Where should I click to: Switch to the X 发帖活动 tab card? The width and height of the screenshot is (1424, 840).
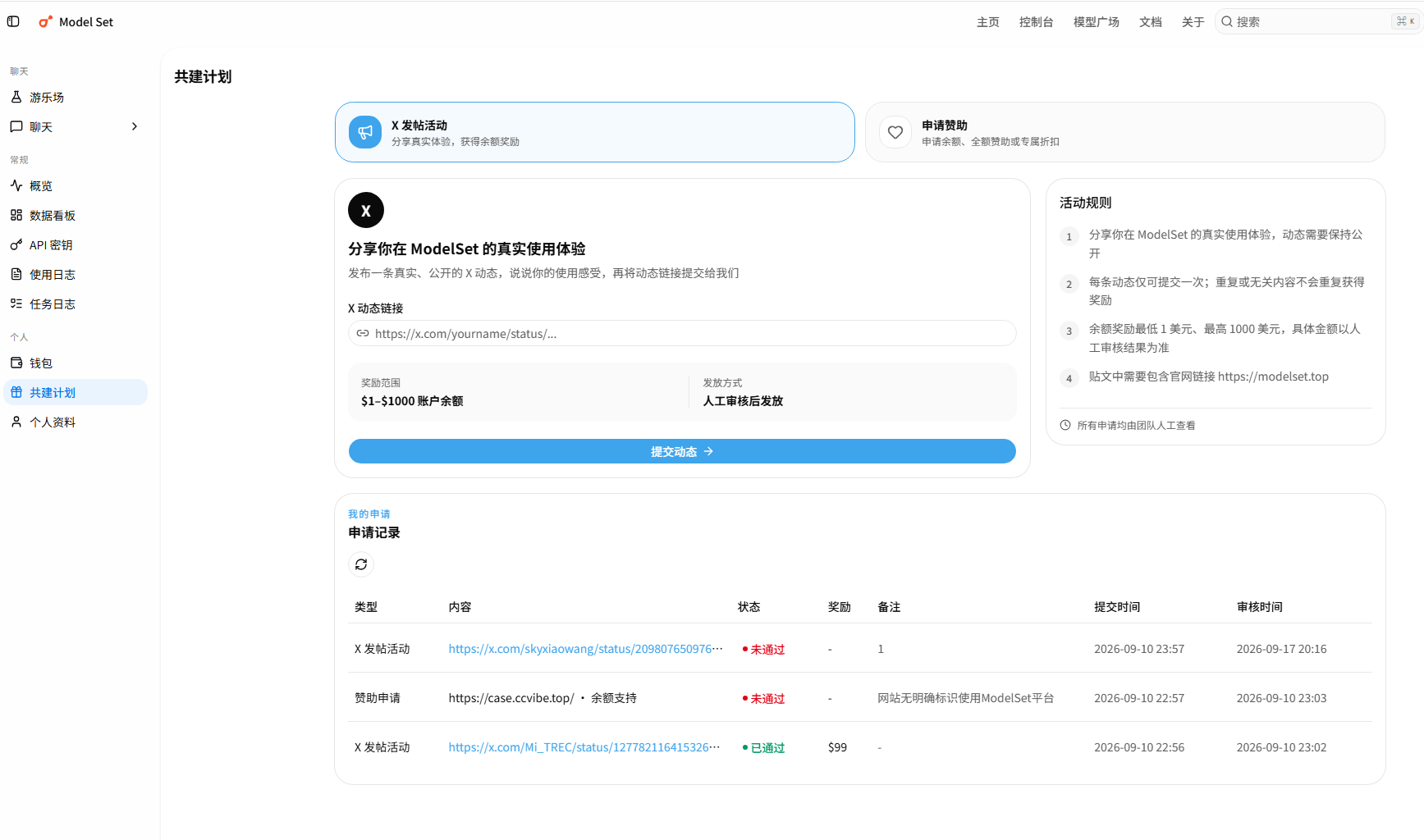[x=595, y=132]
